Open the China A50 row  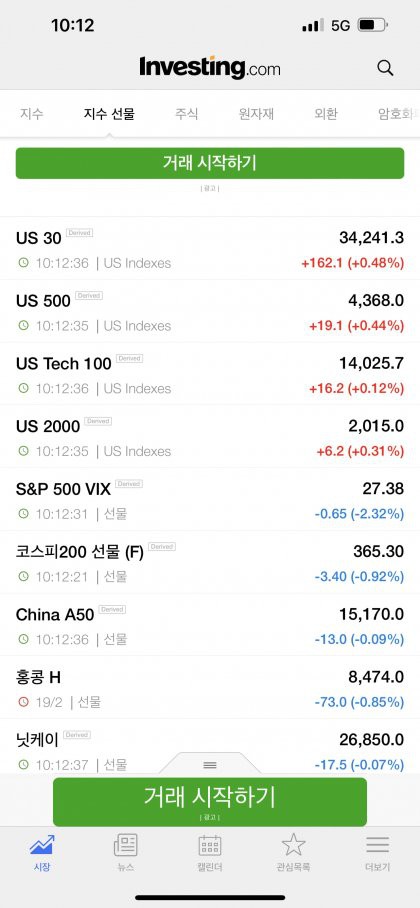pyautogui.click(x=210, y=625)
